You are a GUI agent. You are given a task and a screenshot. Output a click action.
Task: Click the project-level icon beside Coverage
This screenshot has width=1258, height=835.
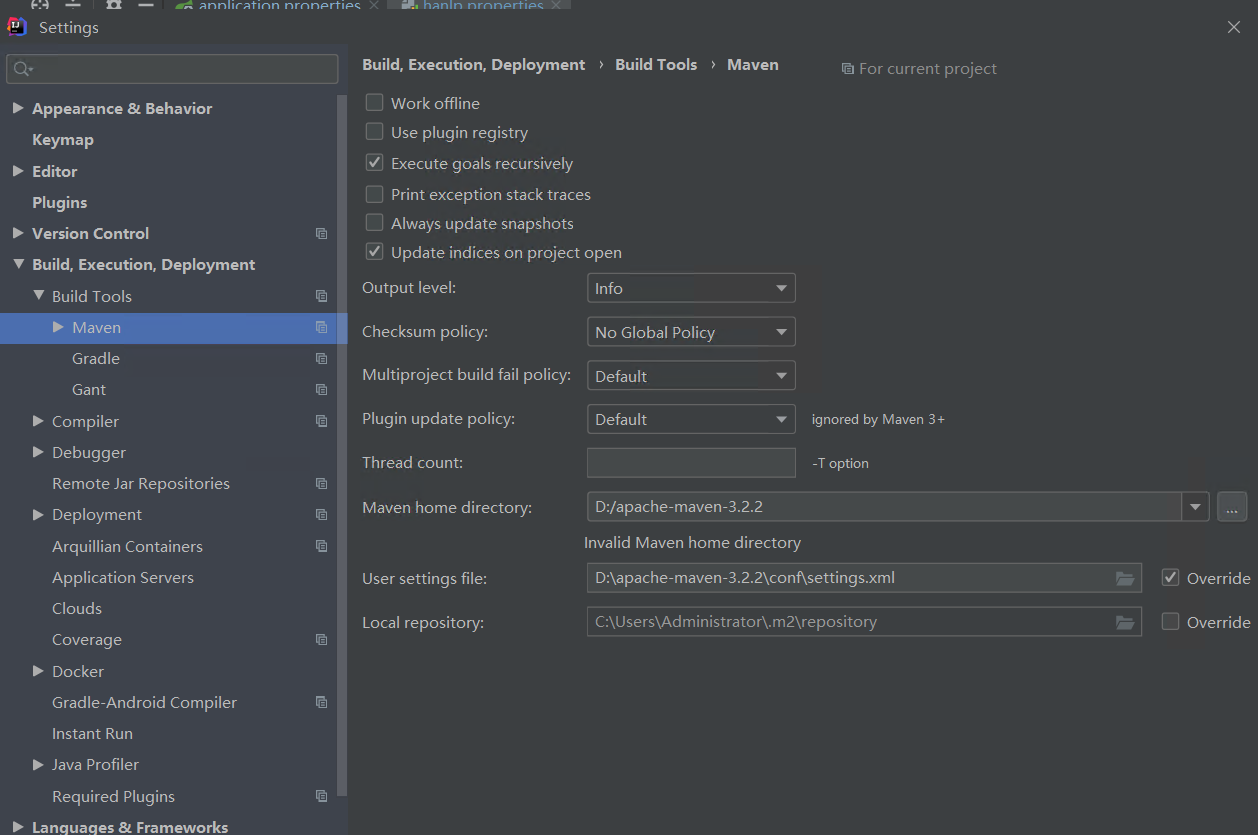(x=321, y=640)
